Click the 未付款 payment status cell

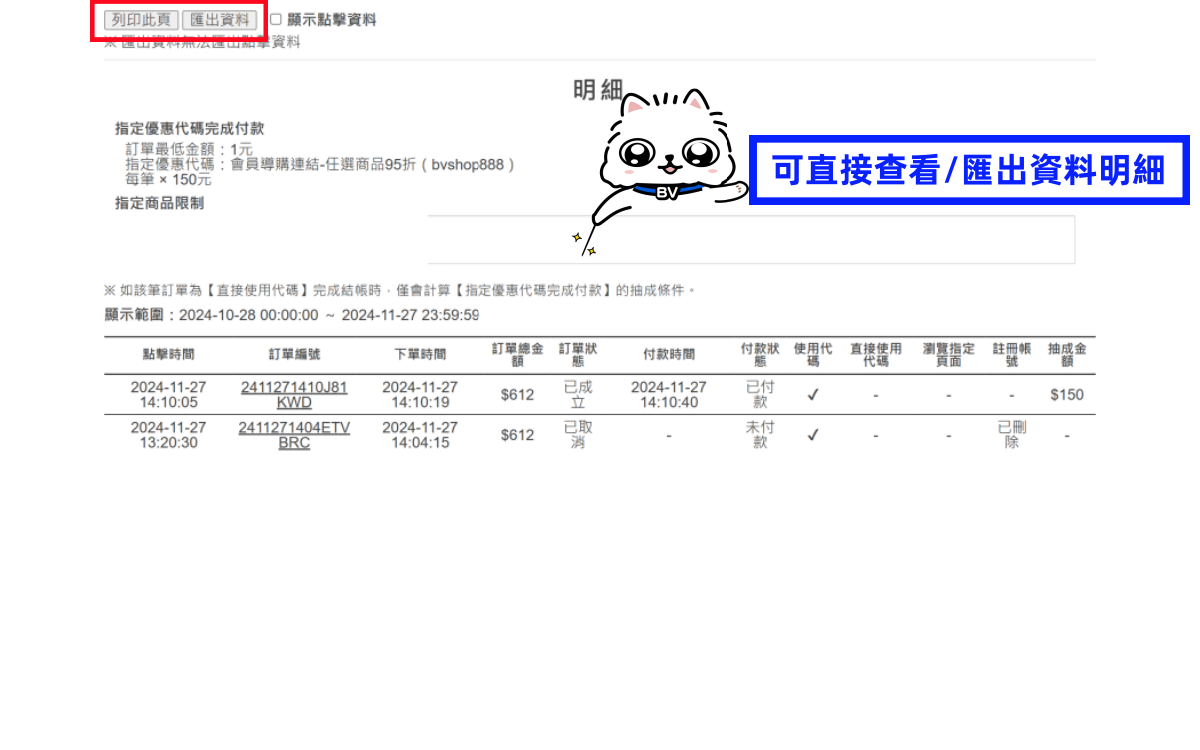(x=760, y=434)
